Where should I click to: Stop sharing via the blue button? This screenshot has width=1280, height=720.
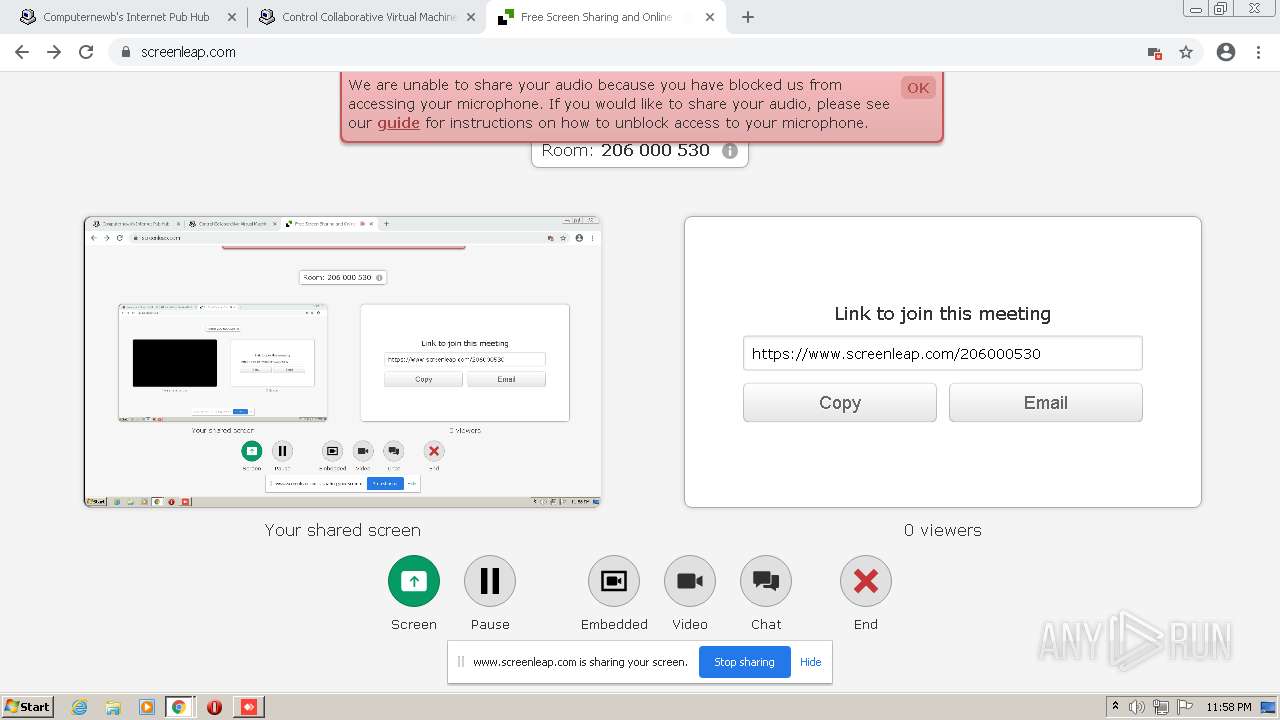744,662
